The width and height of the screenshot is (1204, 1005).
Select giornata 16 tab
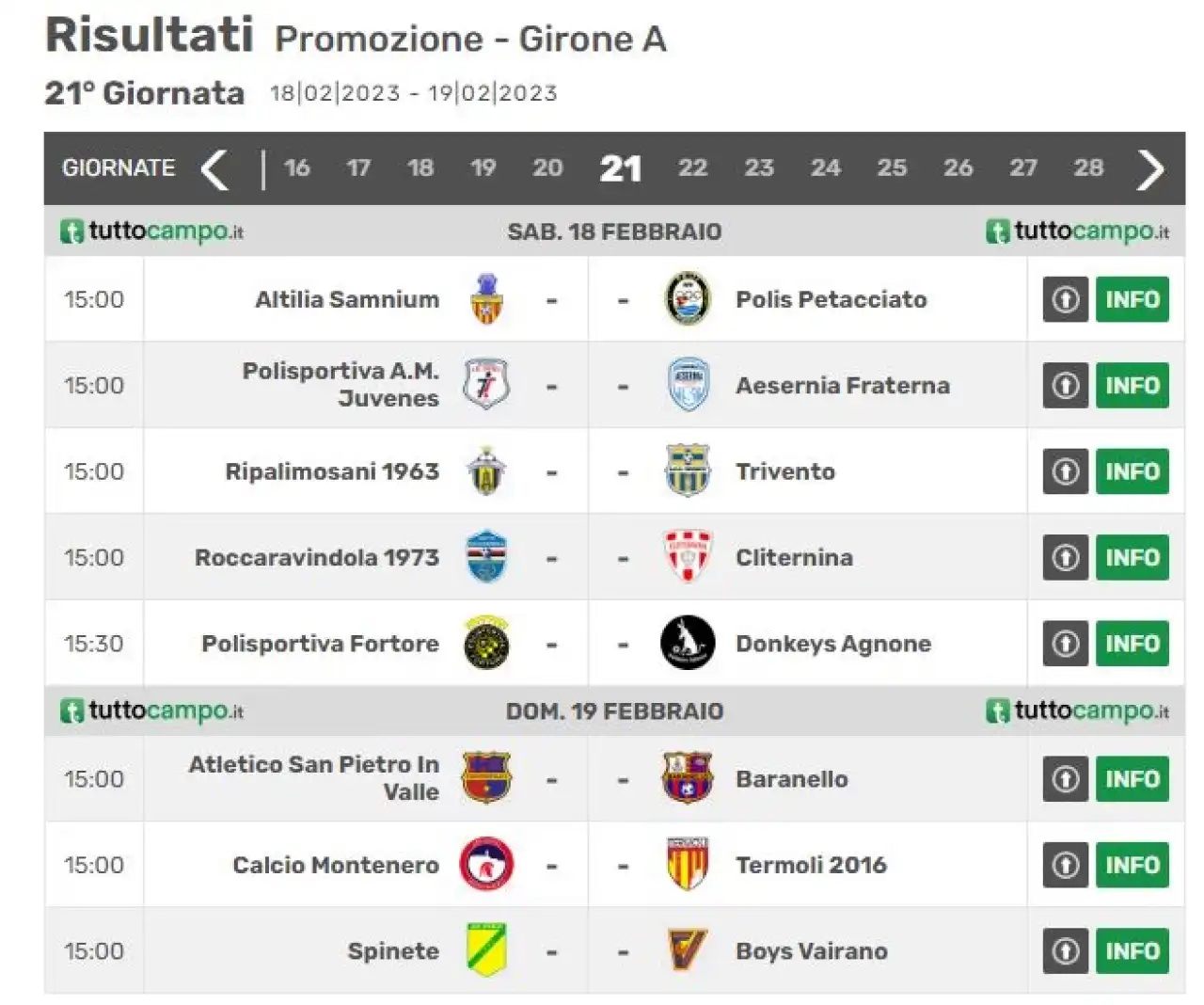coord(296,167)
